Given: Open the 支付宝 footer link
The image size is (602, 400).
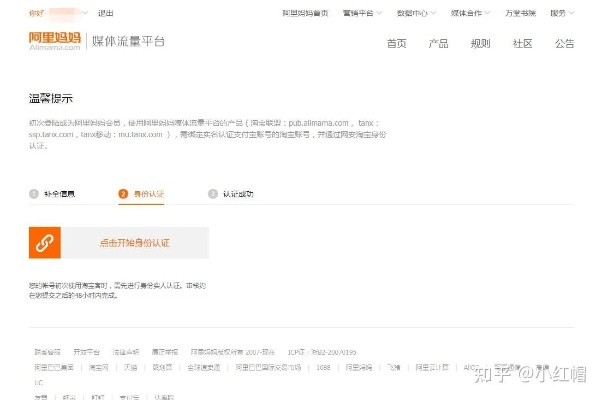Looking at the screenshot, I should click(129, 397).
